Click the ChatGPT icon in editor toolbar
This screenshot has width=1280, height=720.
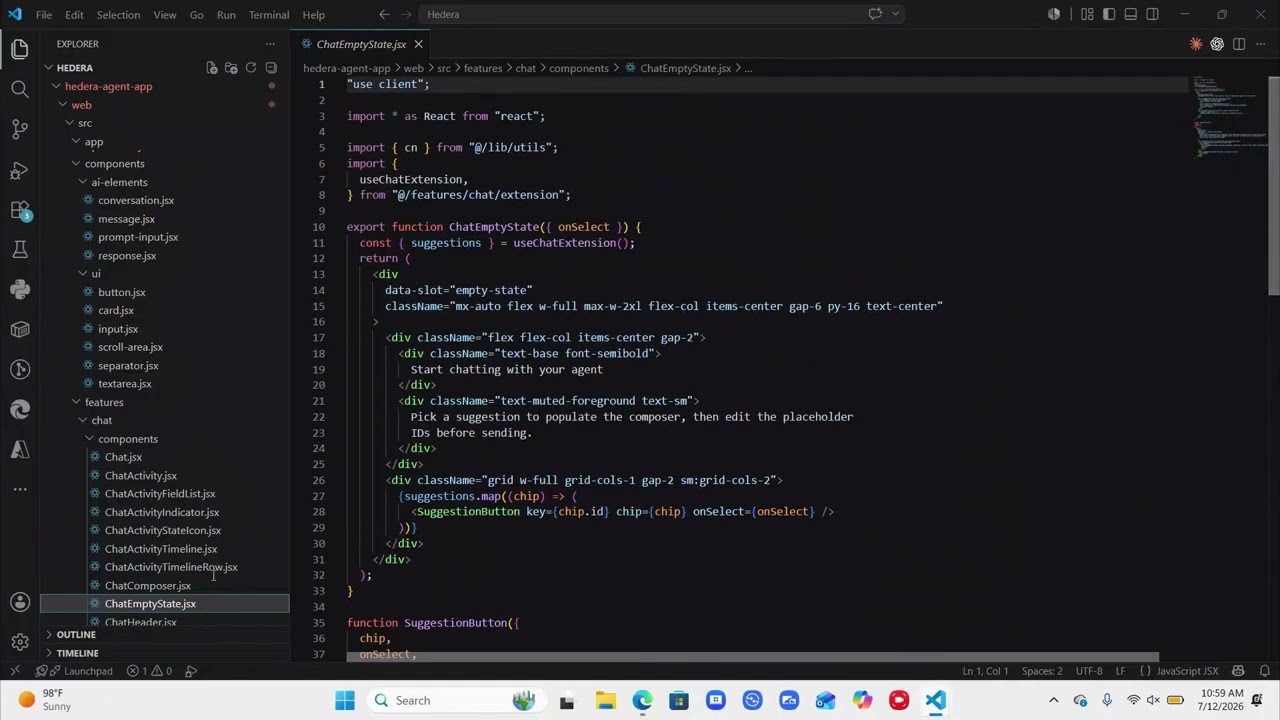[x=1217, y=44]
